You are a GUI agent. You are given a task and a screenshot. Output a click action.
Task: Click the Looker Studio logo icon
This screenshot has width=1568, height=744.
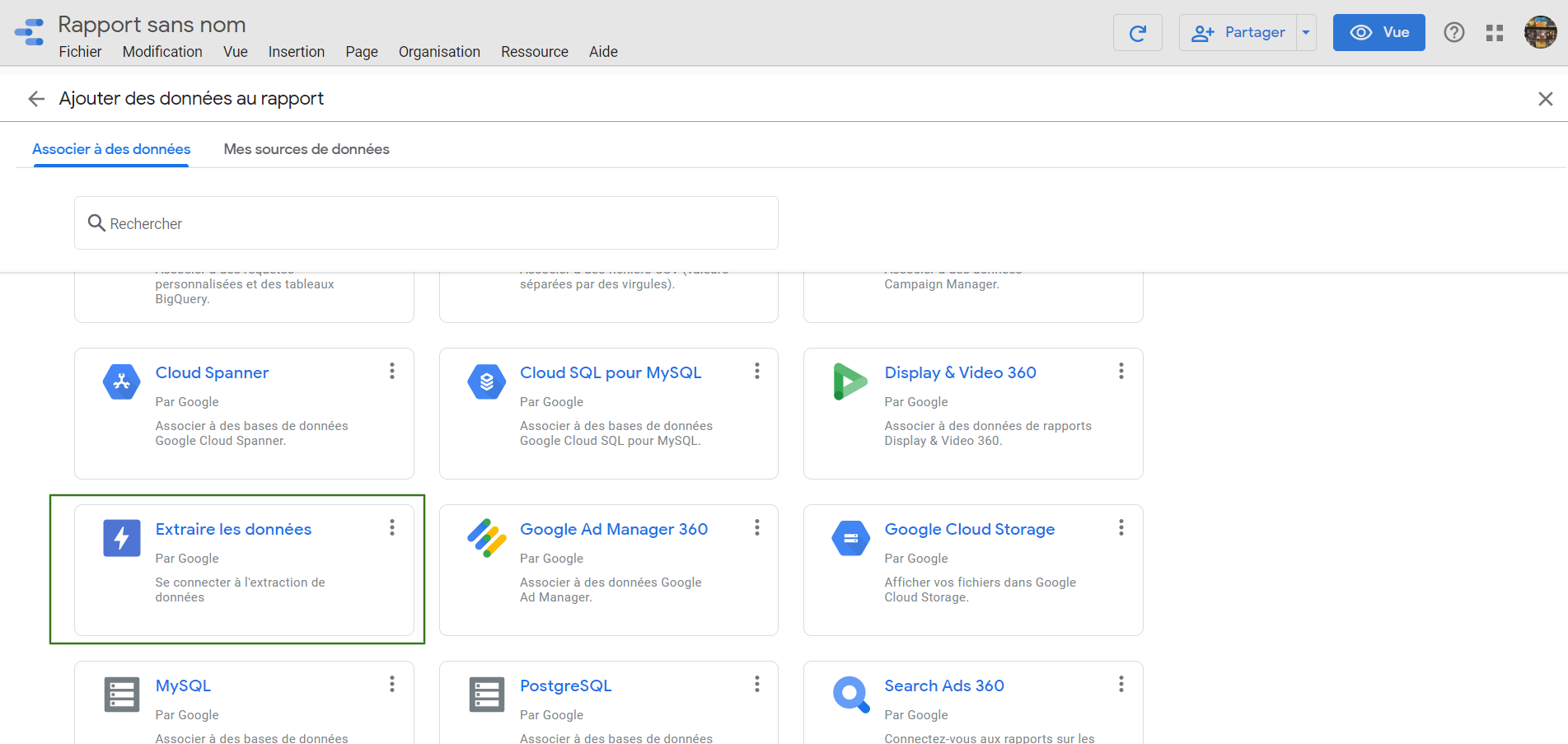30,32
